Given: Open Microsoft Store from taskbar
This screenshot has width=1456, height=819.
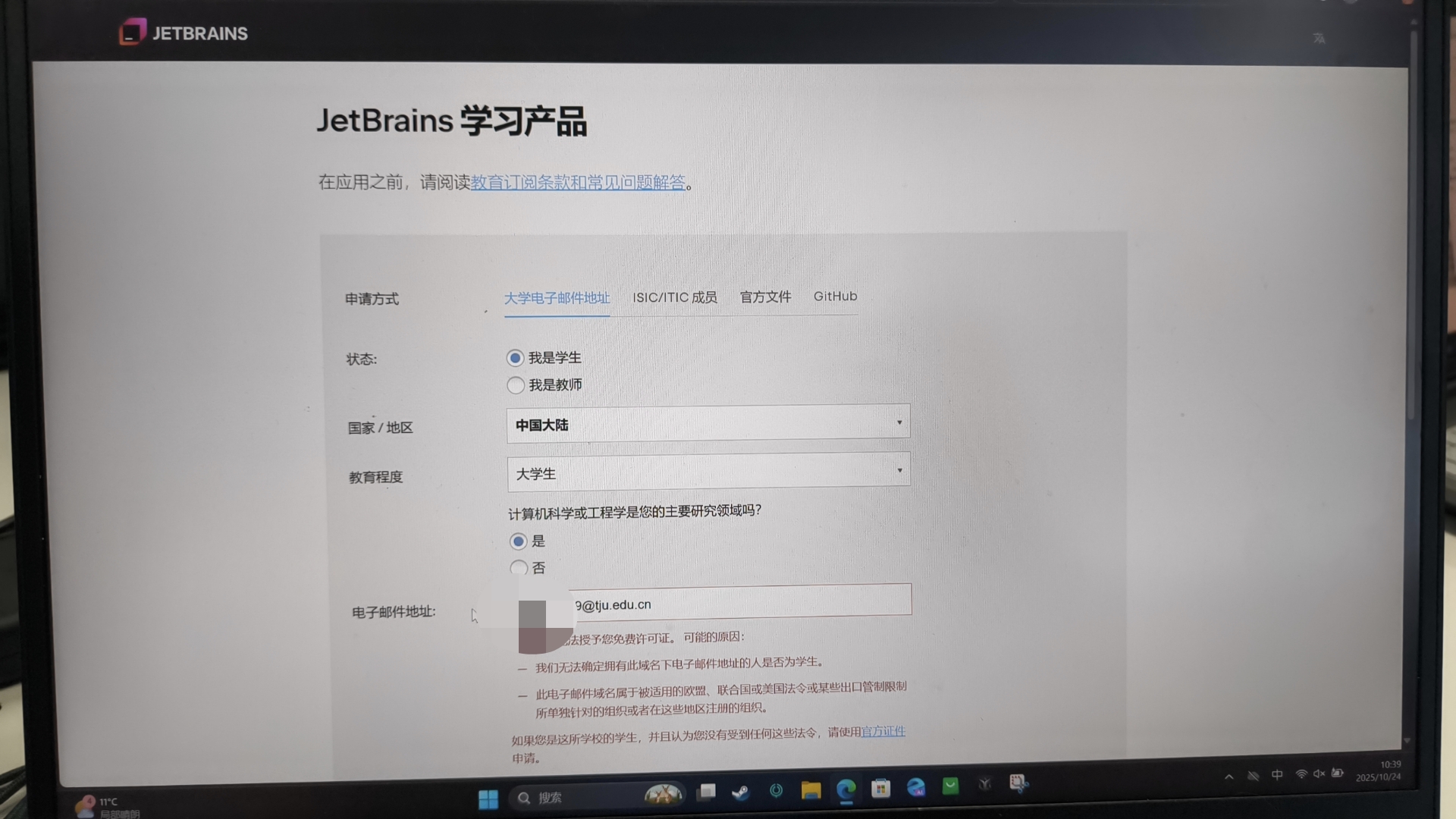Looking at the screenshot, I should click(880, 789).
